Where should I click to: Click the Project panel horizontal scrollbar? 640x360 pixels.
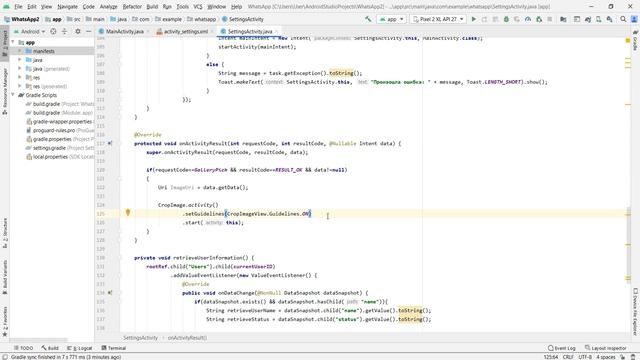(x=39, y=339)
